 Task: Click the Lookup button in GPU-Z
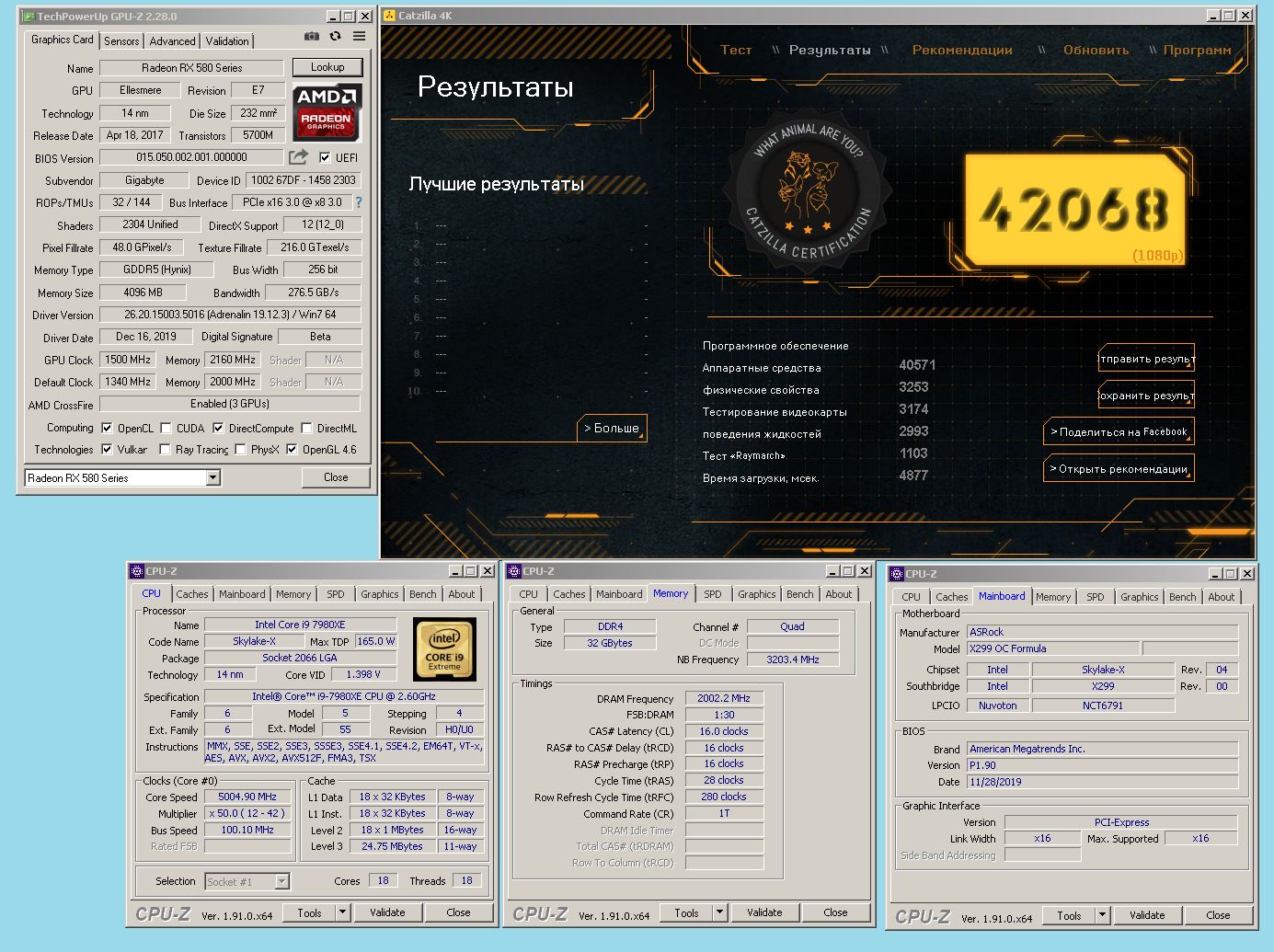[x=327, y=67]
